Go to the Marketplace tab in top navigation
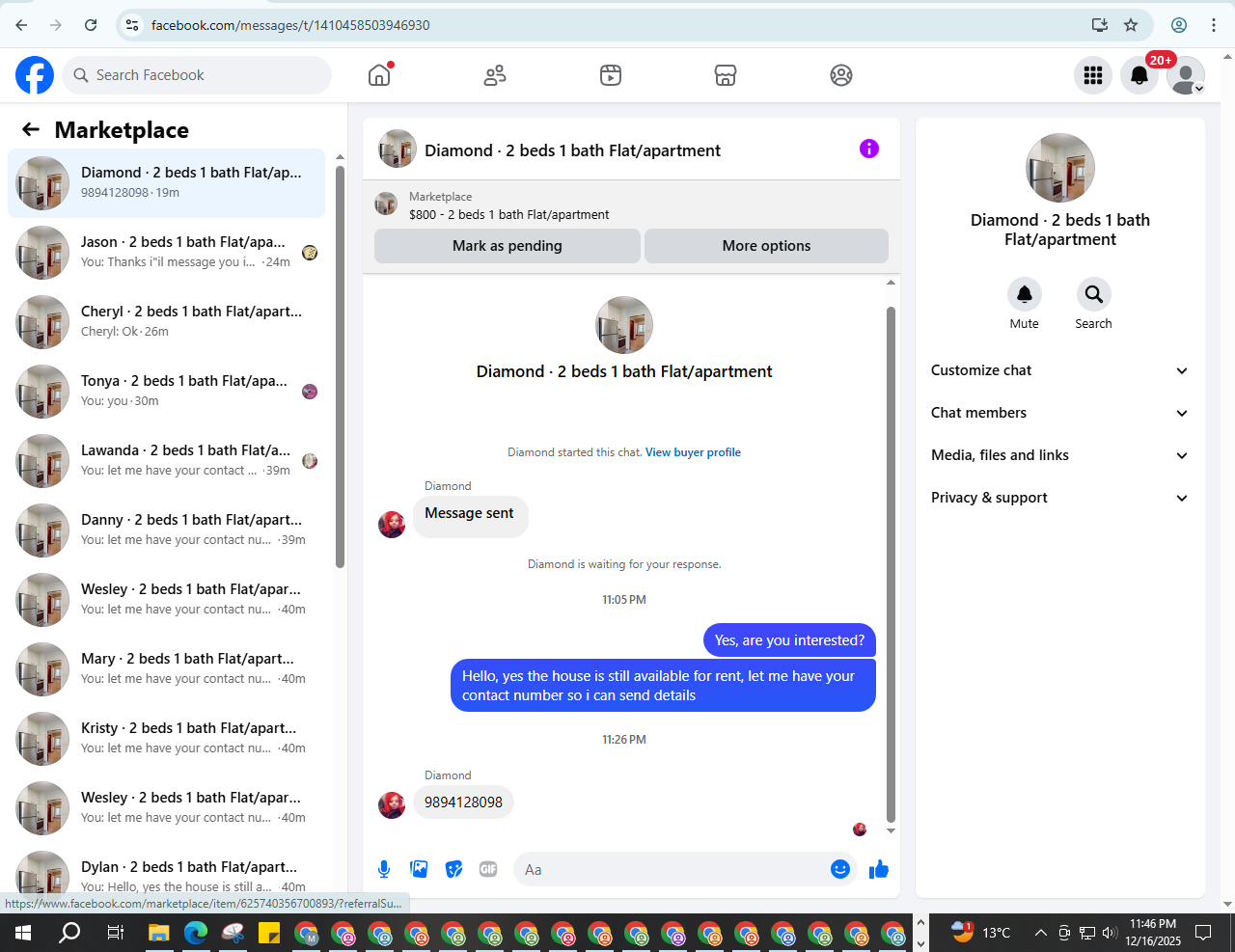 726,75
